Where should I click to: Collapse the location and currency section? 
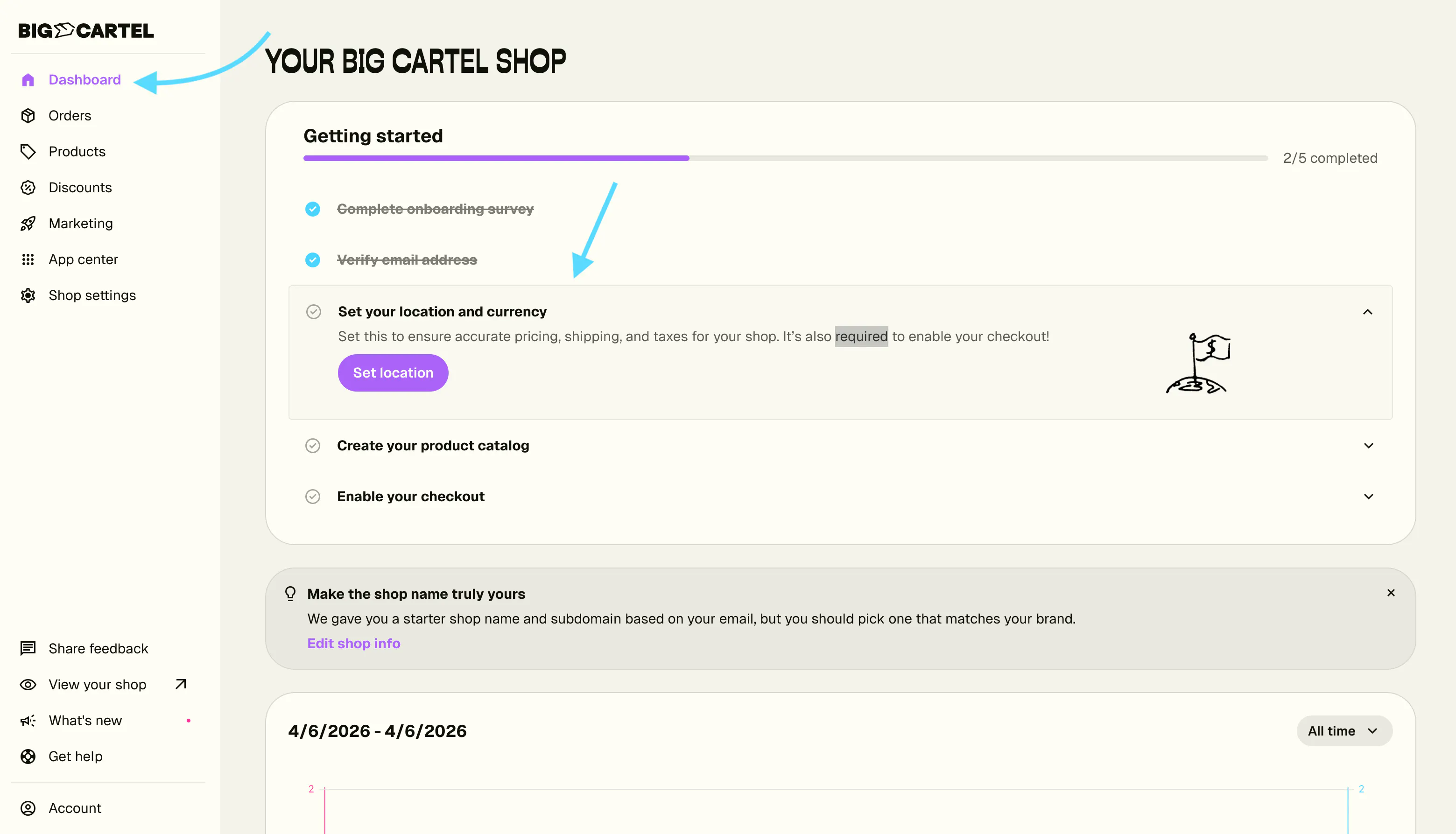point(1368,312)
